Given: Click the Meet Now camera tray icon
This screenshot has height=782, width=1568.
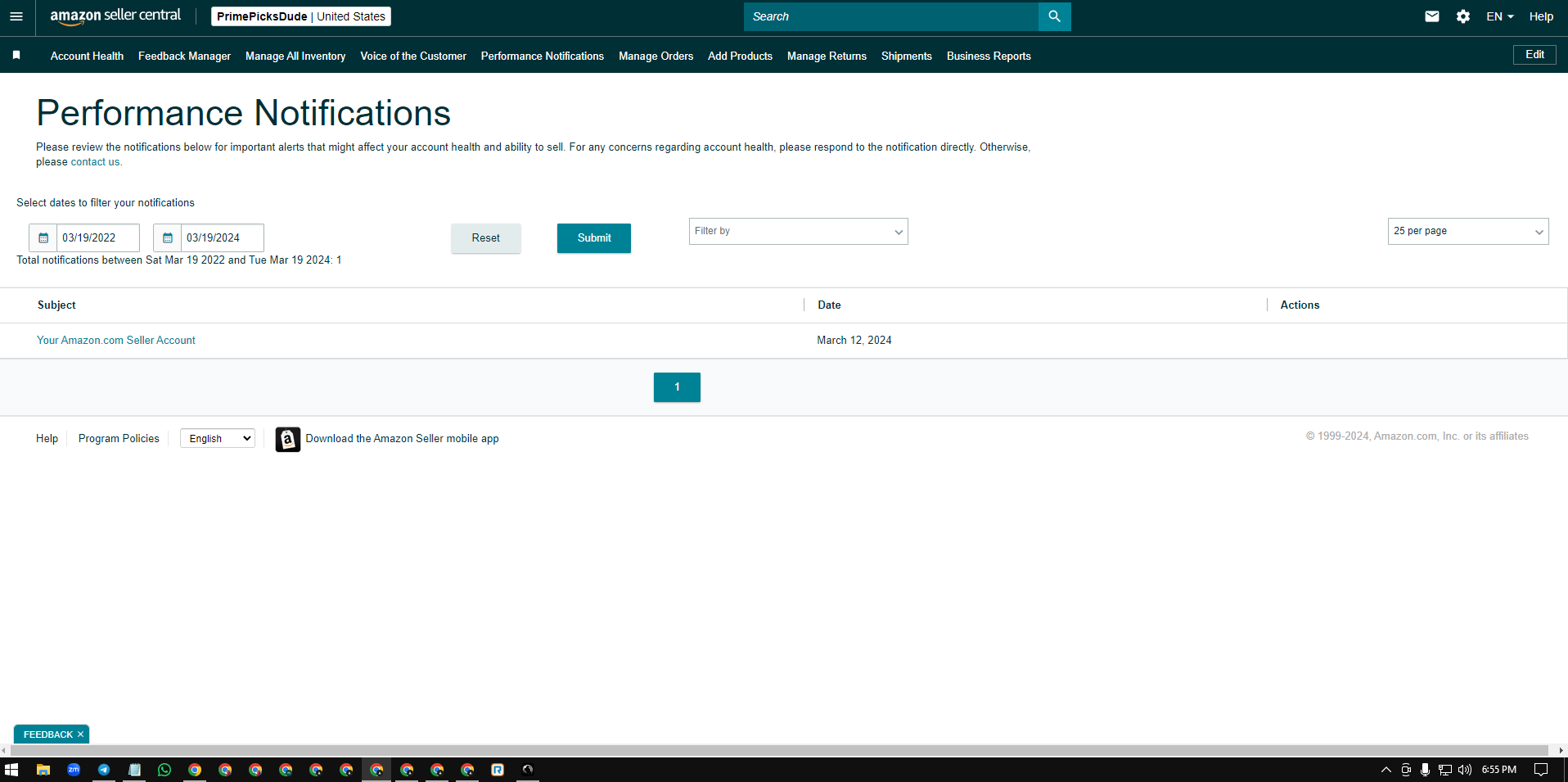Looking at the screenshot, I should coord(1406,770).
